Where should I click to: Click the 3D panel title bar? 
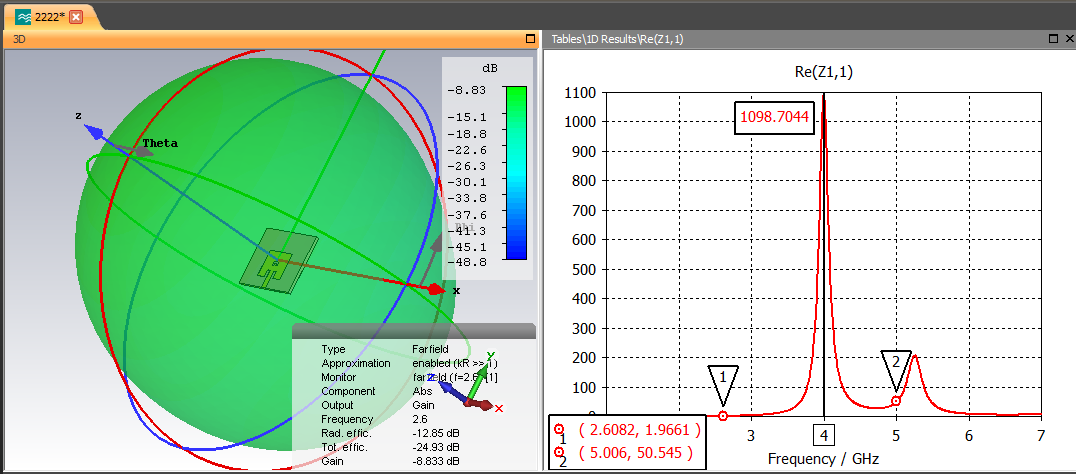pyautogui.click(x=271, y=39)
